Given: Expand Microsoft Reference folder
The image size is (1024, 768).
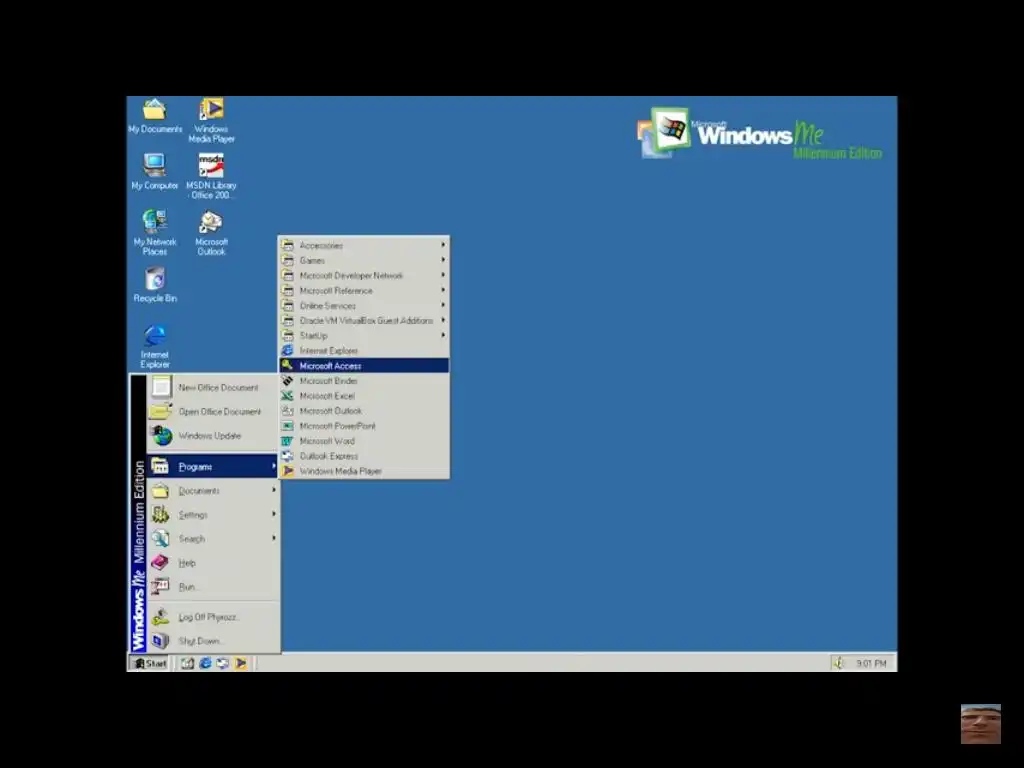Looking at the screenshot, I should coord(364,291).
